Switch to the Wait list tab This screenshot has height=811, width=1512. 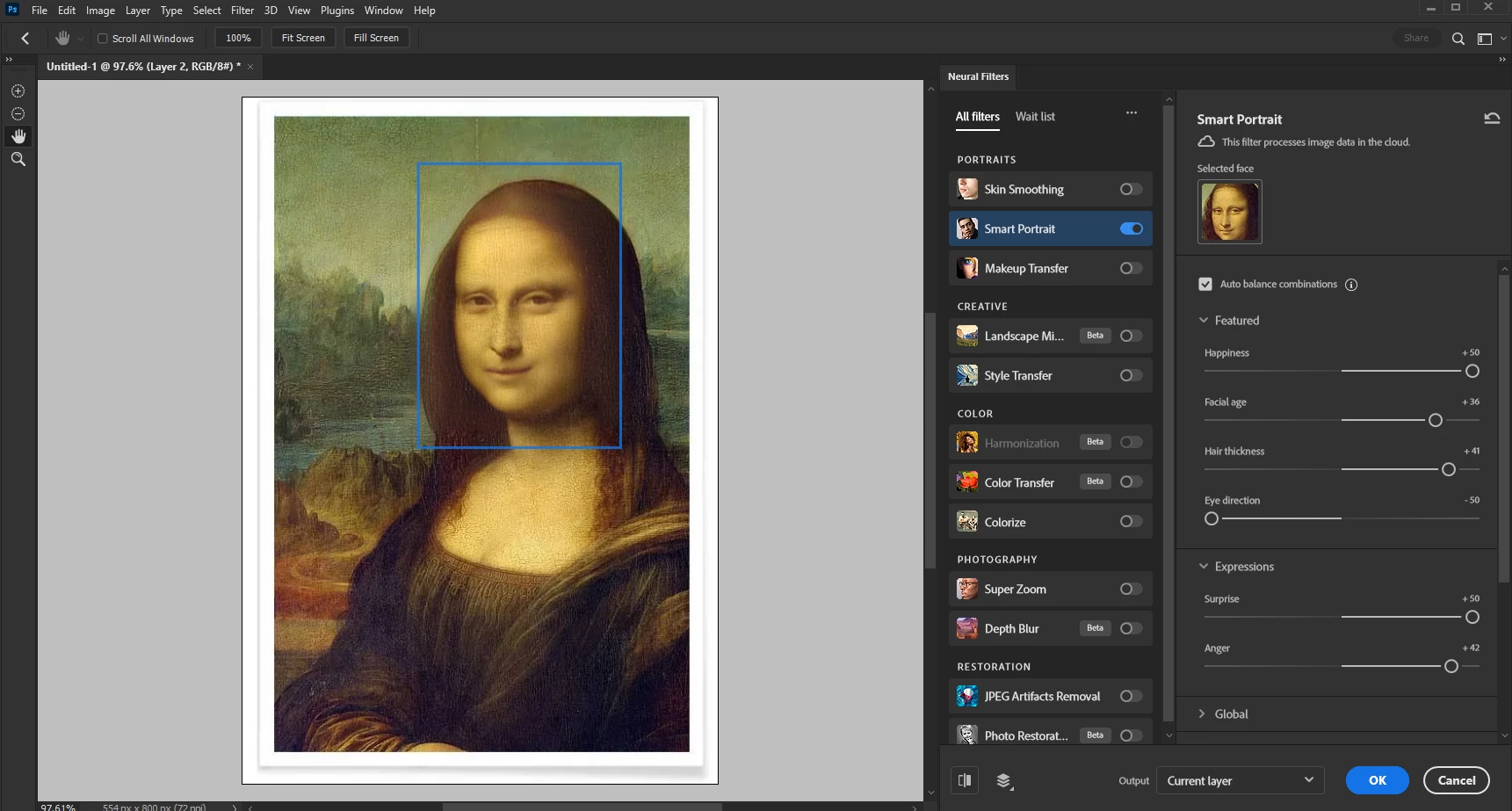pos(1035,116)
